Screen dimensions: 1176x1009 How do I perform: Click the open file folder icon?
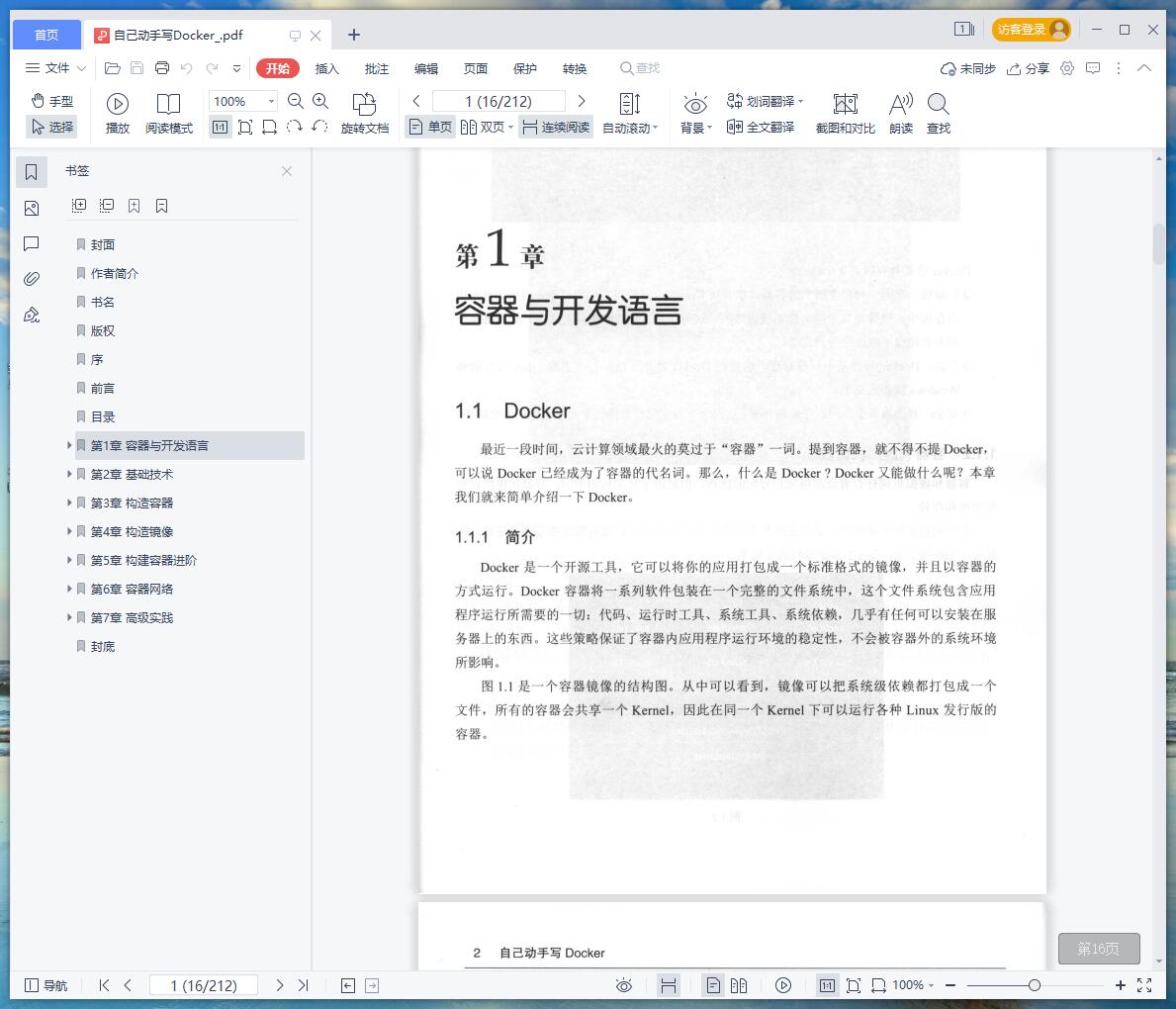point(113,68)
